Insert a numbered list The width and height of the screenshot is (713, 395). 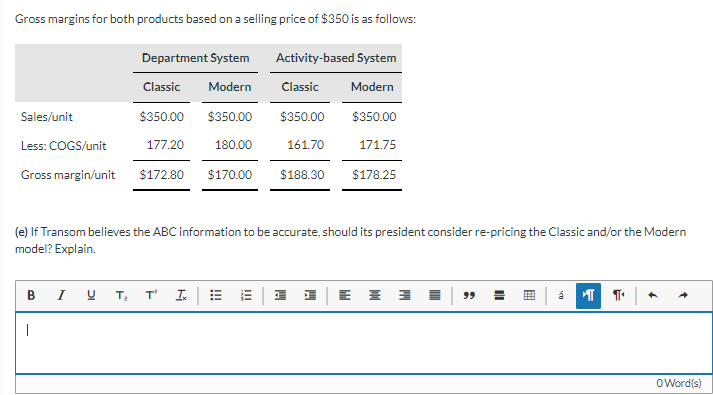(246, 295)
